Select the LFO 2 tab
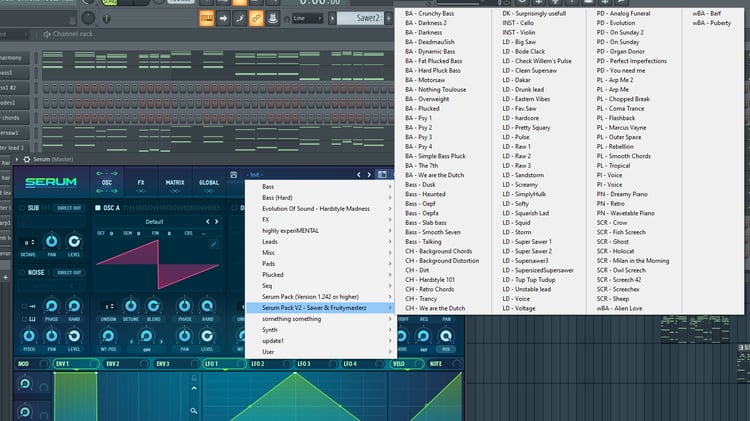This screenshot has height=421, width=750. 270,364
